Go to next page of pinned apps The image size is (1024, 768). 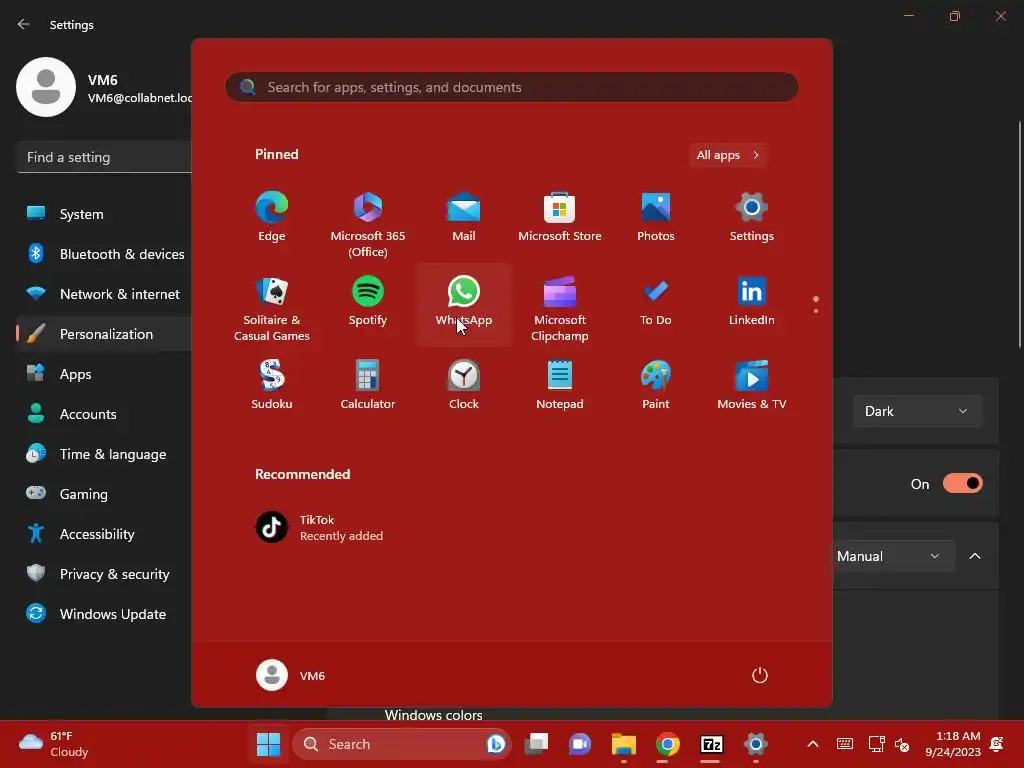point(816,311)
